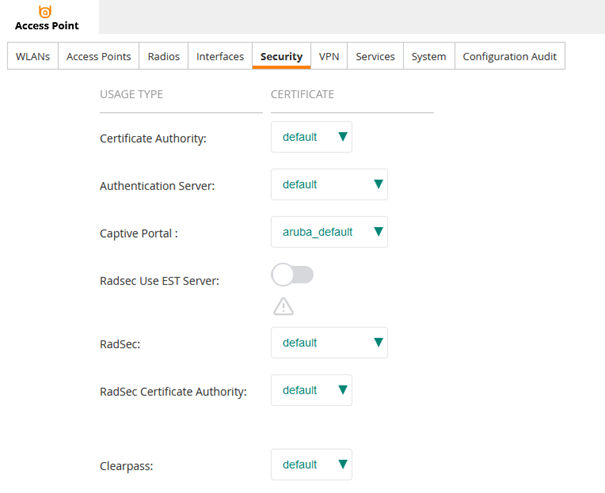Open the Captive Portal aruba_default dropdown
This screenshot has width=605, height=493.
[329, 232]
